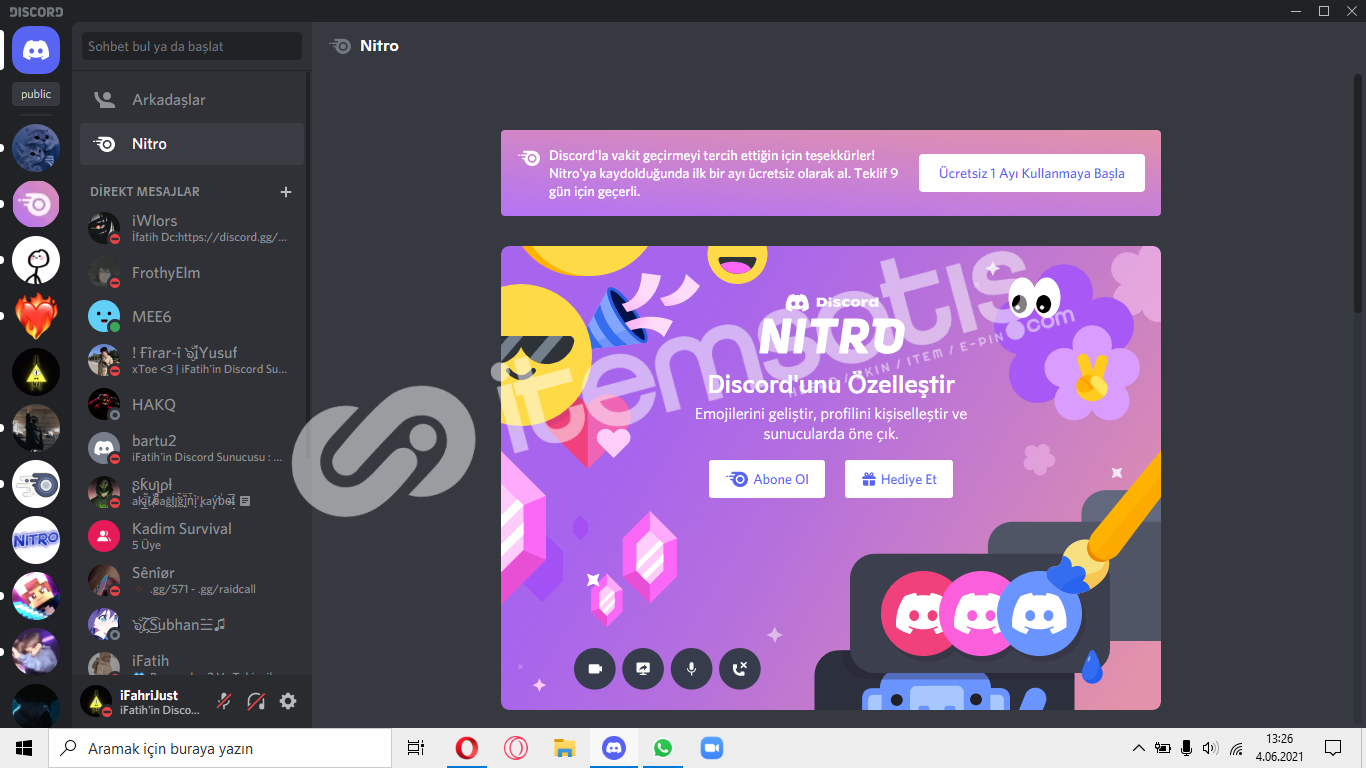Click the battery tray icon
1366x768 pixels.
pyautogui.click(x=1163, y=748)
